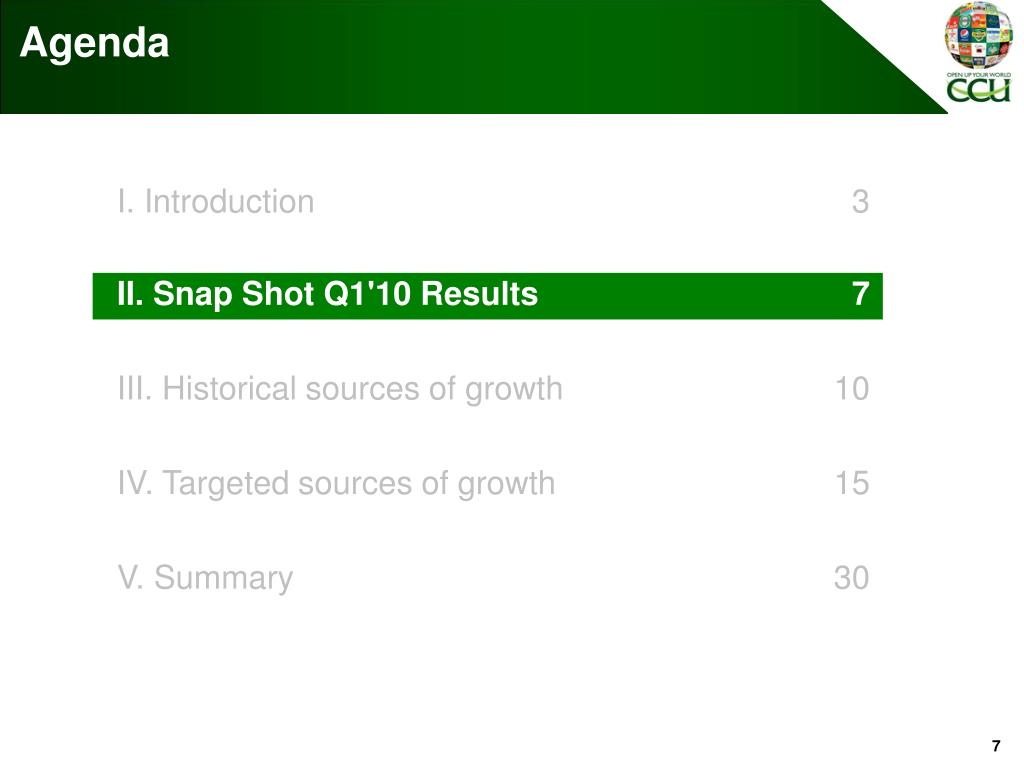Click the CCU globe logo
The width and height of the screenshot is (1024, 768).
pyautogui.click(x=978, y=35)
